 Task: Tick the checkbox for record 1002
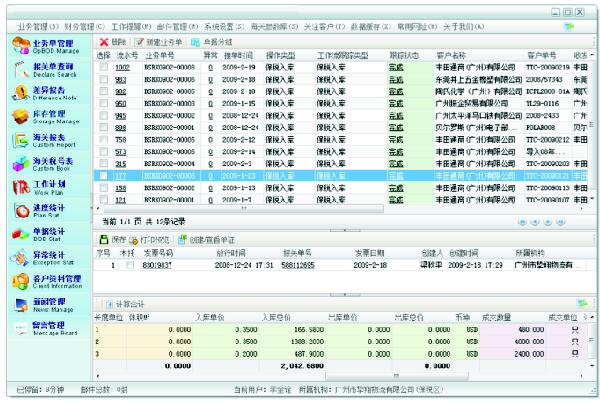[105, 66]
